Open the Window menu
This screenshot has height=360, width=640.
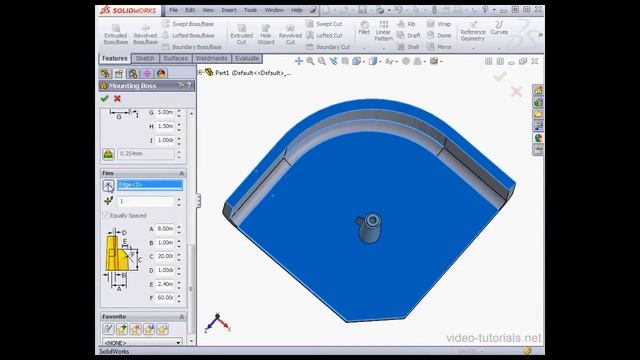[x=274, y=10]
